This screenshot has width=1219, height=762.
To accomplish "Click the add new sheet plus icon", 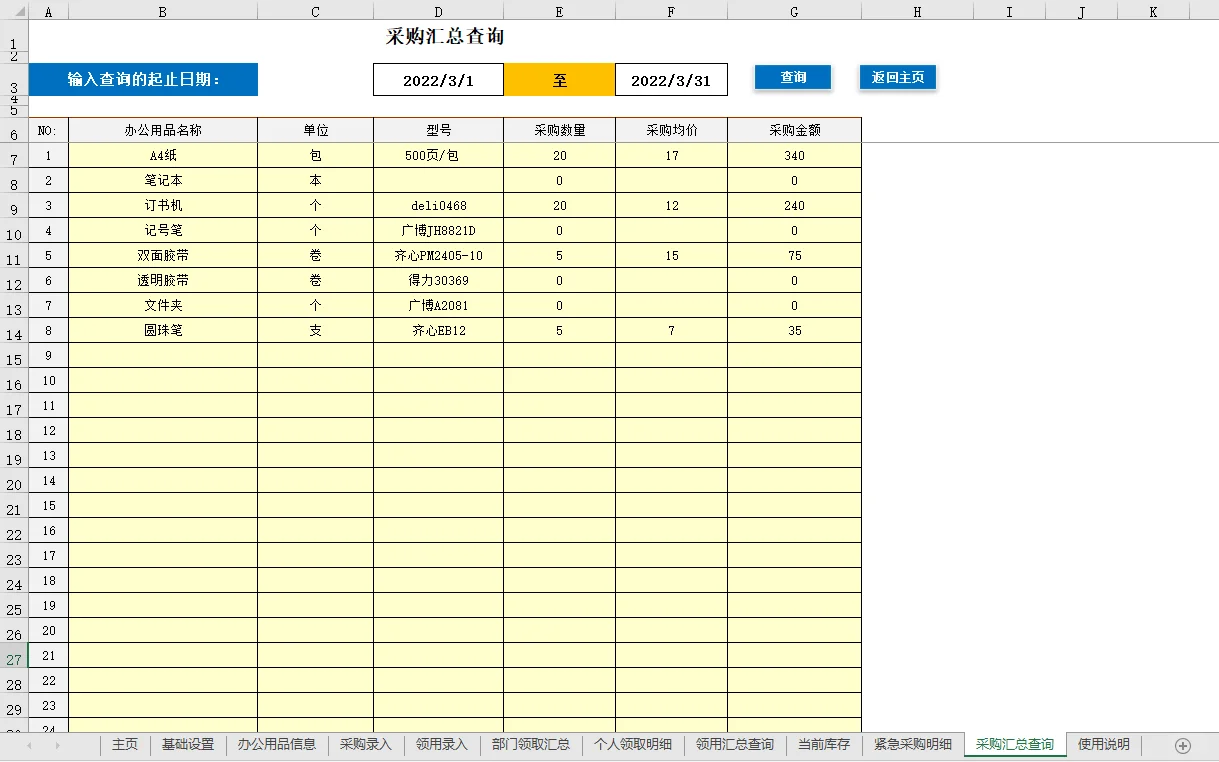I will pos(1184,745).
